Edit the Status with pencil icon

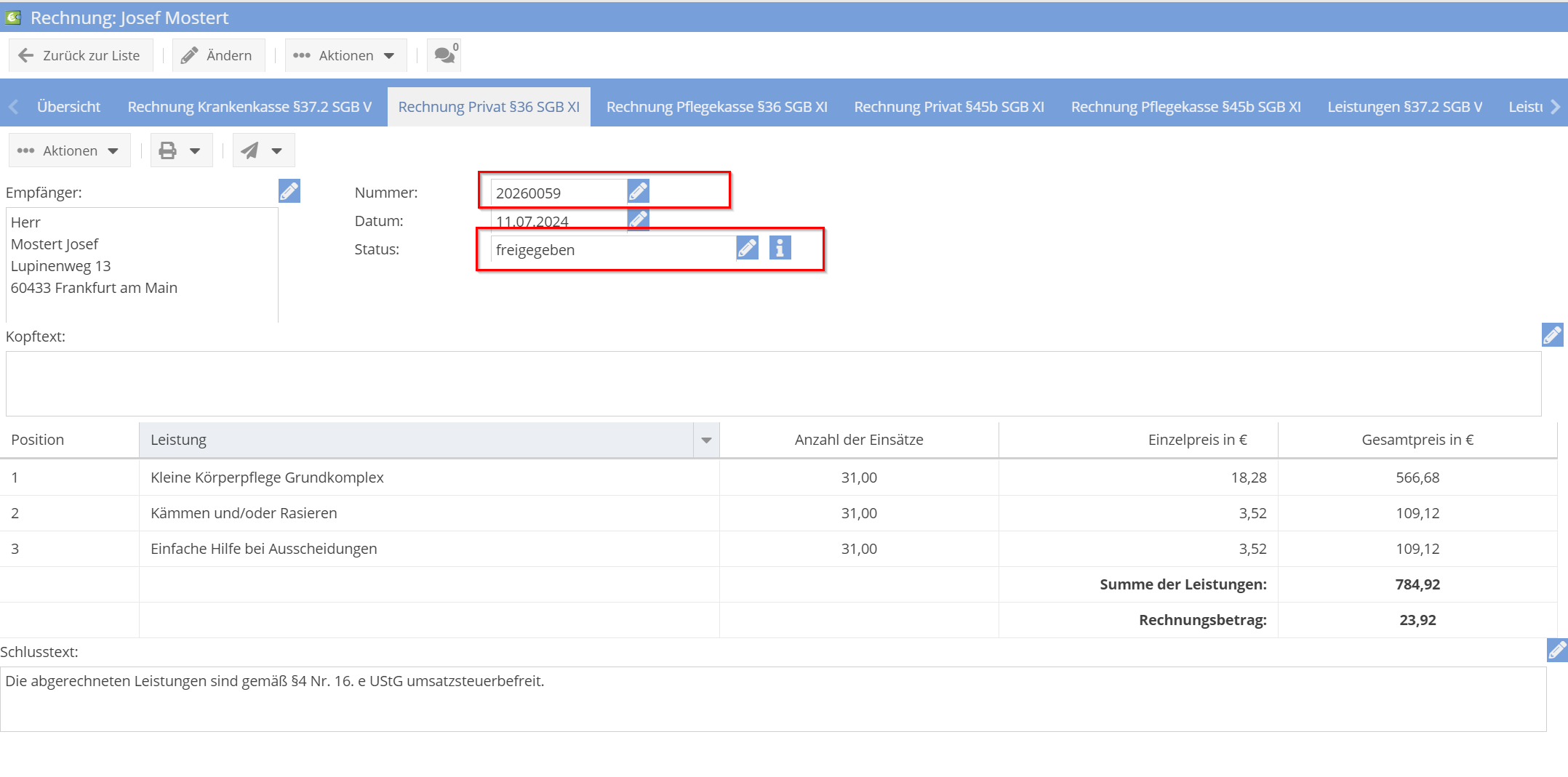point(747,249)
